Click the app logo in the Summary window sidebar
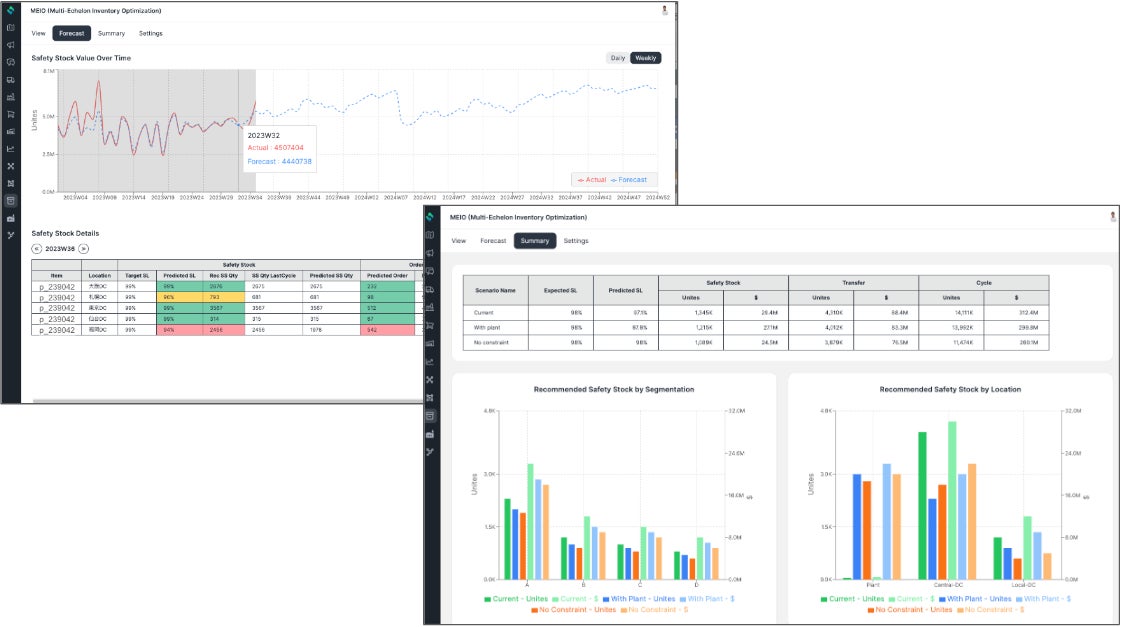Image resolution: width=1122 pixels, height=627 pixels. [x=430, y=217]
